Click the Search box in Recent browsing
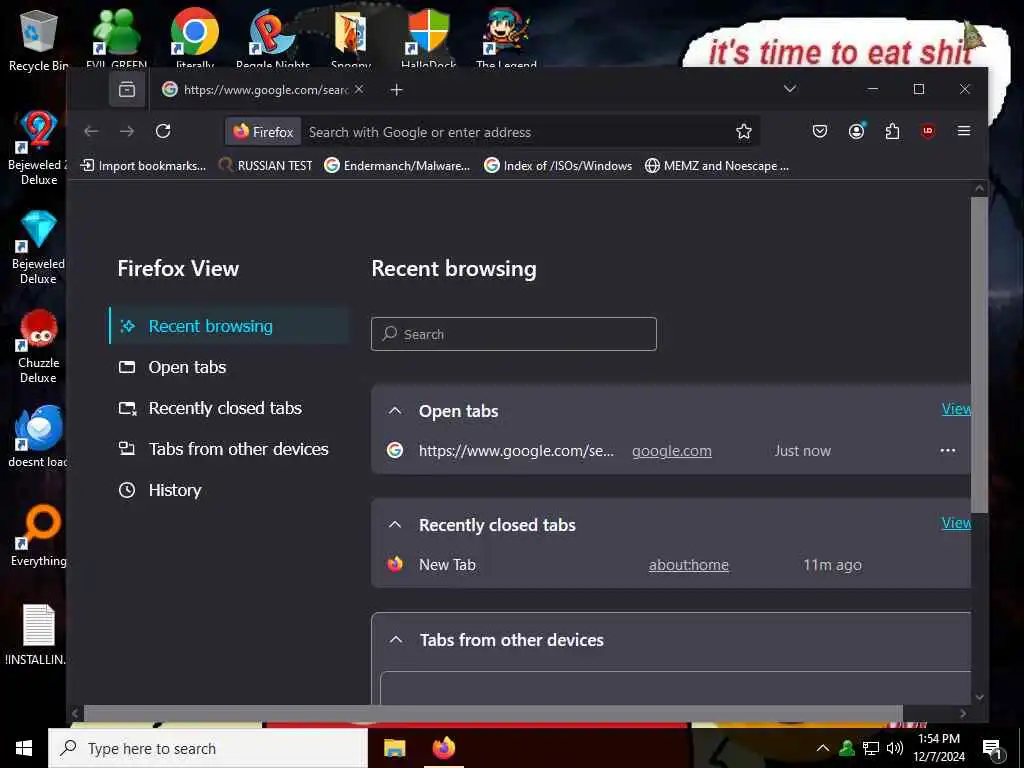This screenshot has width=1024, height=768. (x=514, y=334)
